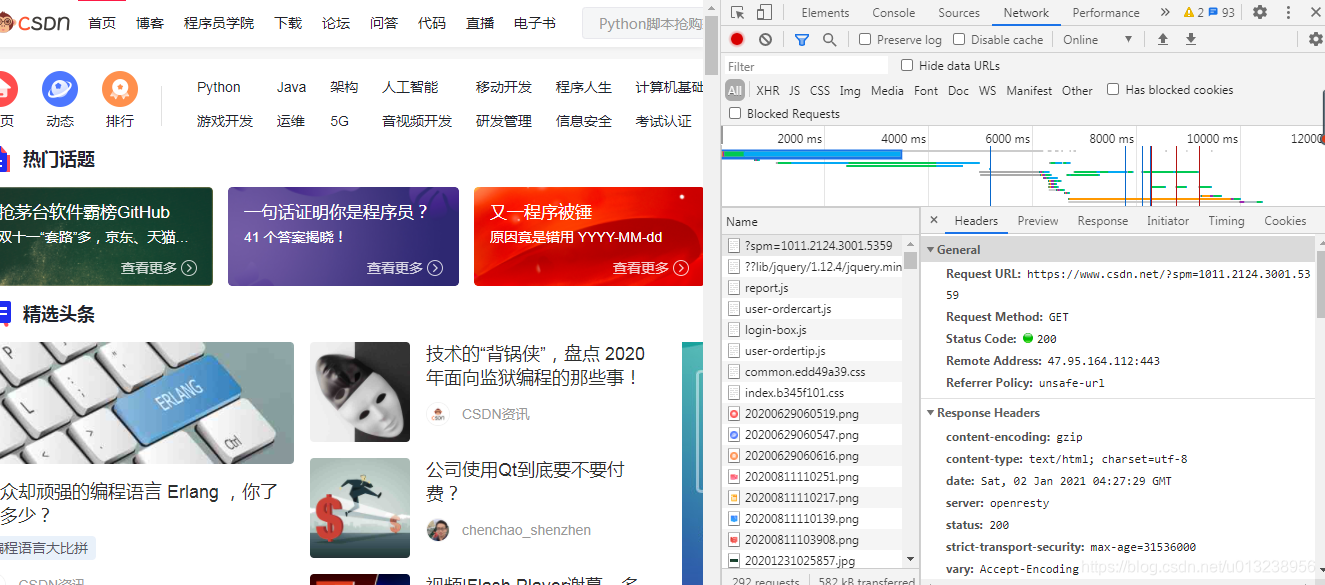Enable Preserve log checkbox
This screenshot has height=585, width=1325.
click(x=865, y=39)
